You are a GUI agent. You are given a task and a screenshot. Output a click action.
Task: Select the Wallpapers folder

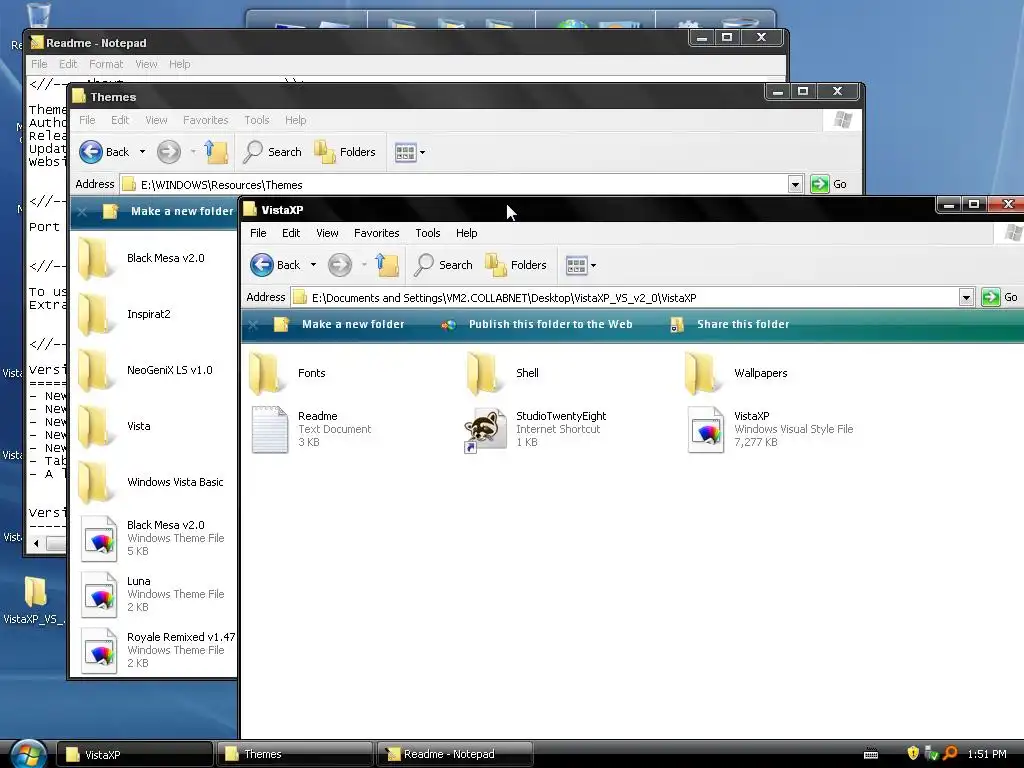tap(736, 373)
